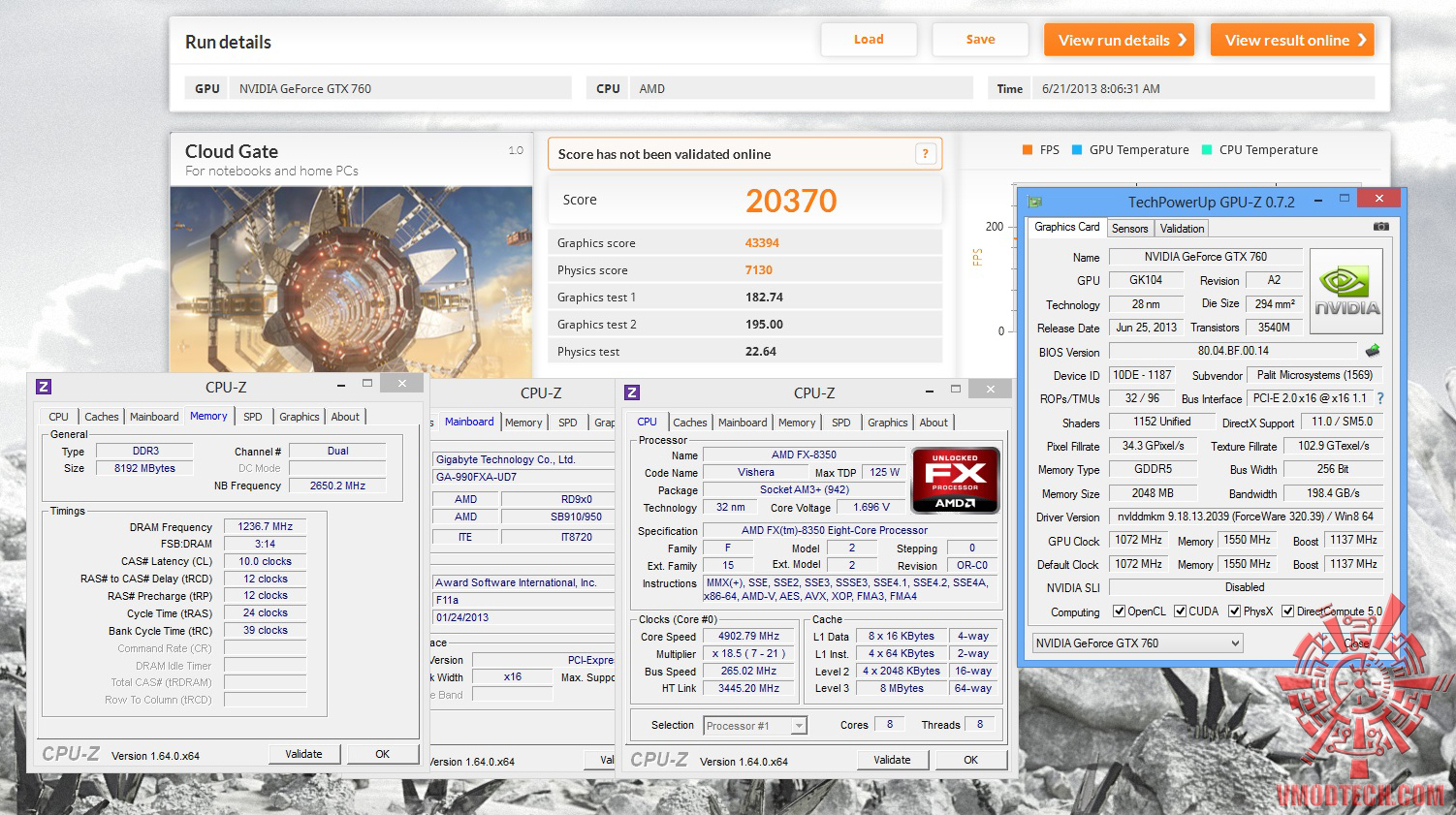Click the overall score 20370
The image size is (1456, 815).
791,201
